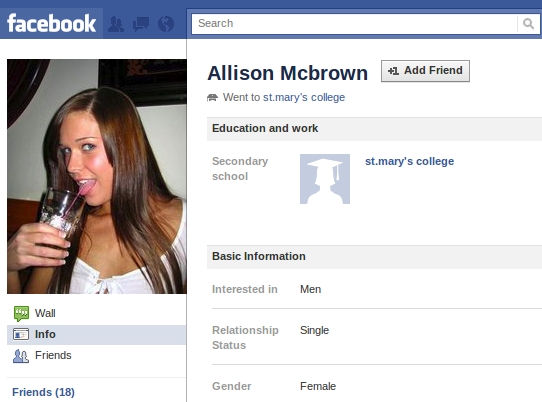Click into the Search field
Viewport: 542px width, 402px height.
pos(354,24)
